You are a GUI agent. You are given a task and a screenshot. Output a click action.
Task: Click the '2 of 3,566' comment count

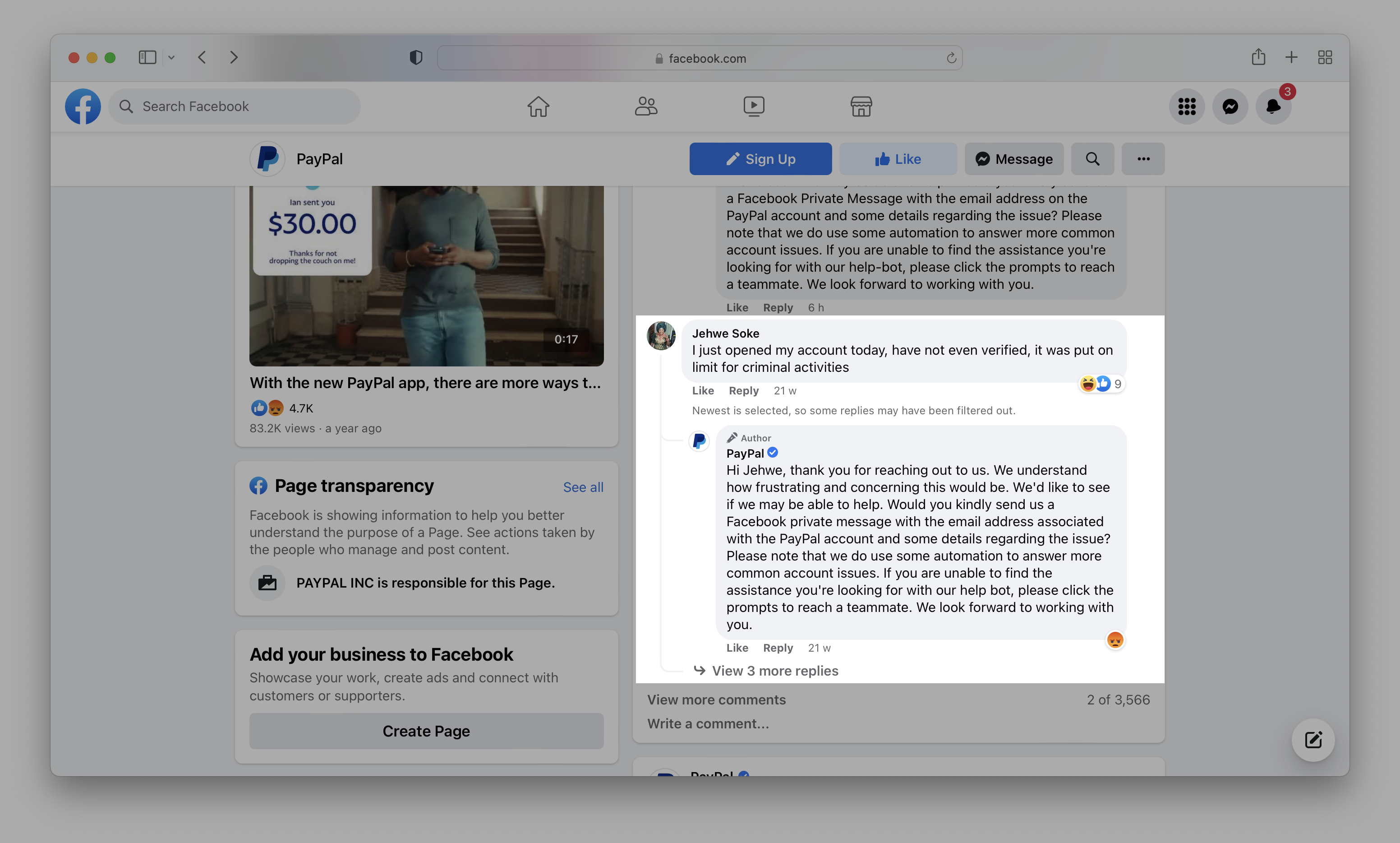click(1119, 700)
